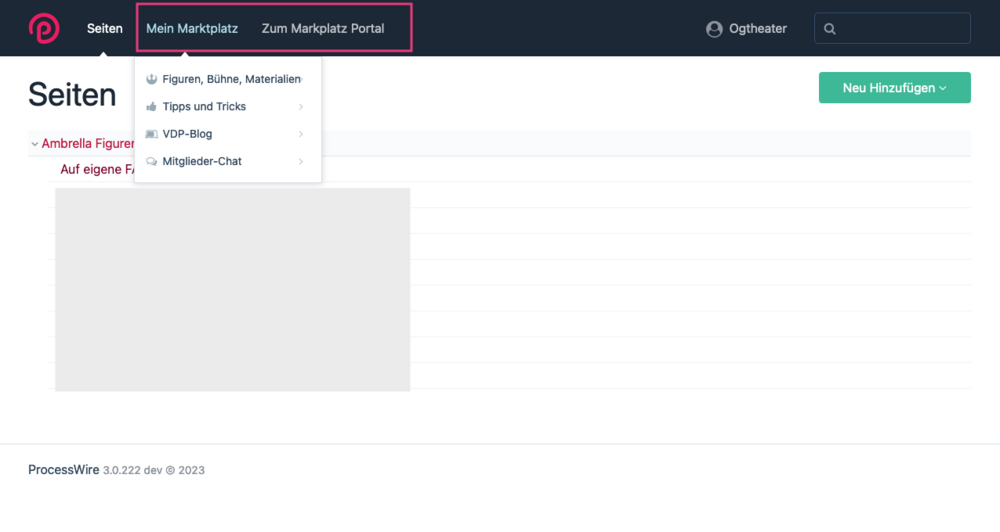
Task: Expand the VDP-Blog submenu arrow
Action: click(x=301, y=134)
